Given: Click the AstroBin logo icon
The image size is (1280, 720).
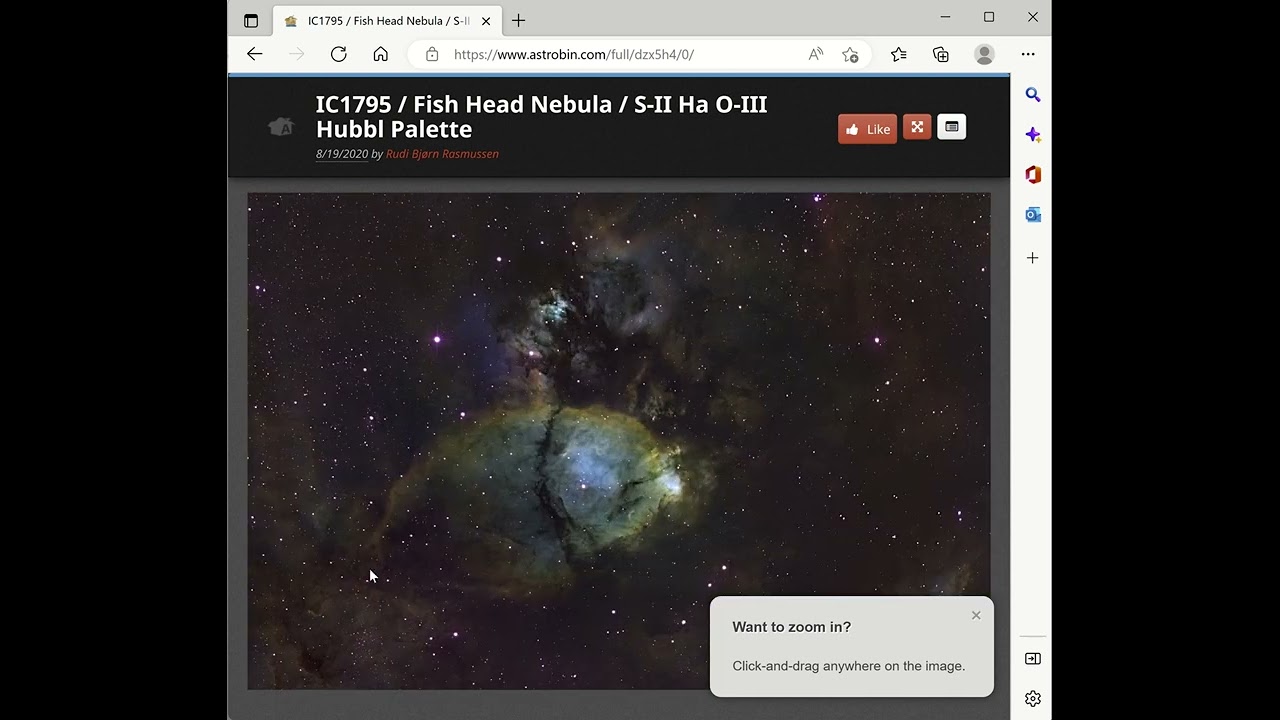Looking at the screenshot, I should click(x=281, y=127).
